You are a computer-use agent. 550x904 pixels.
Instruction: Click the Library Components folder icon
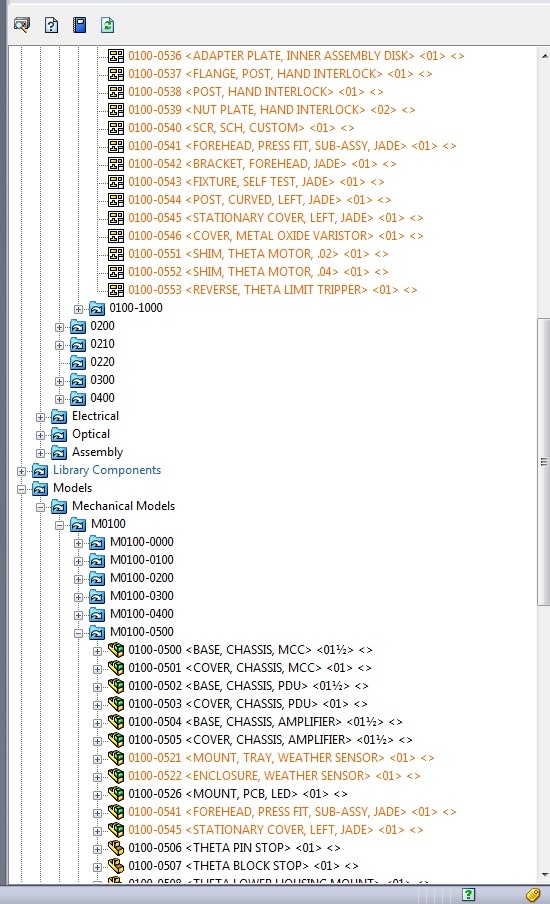(x=40, y=471)
